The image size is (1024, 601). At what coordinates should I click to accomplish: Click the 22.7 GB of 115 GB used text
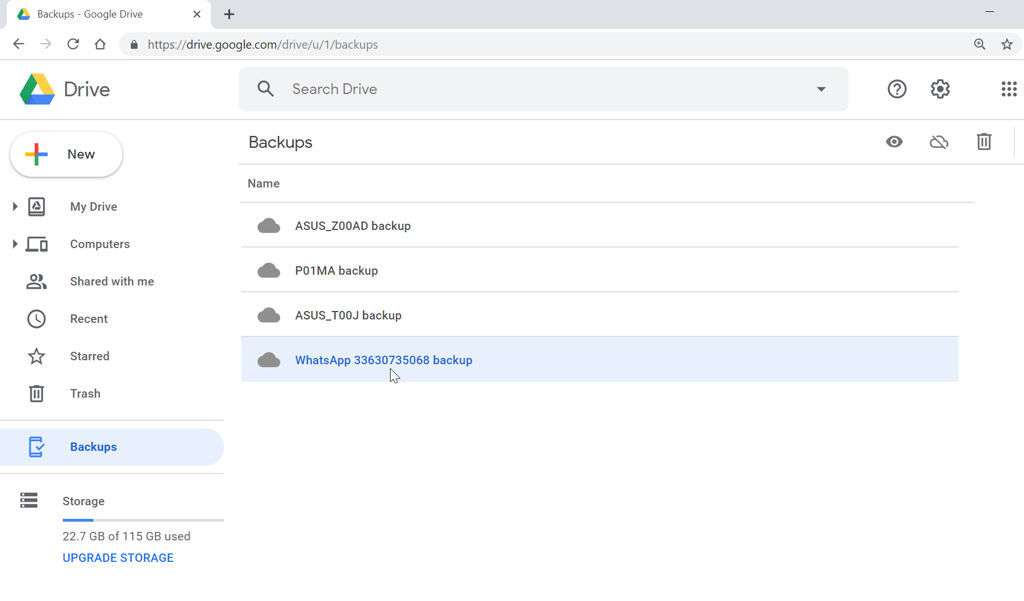(126, 536)
